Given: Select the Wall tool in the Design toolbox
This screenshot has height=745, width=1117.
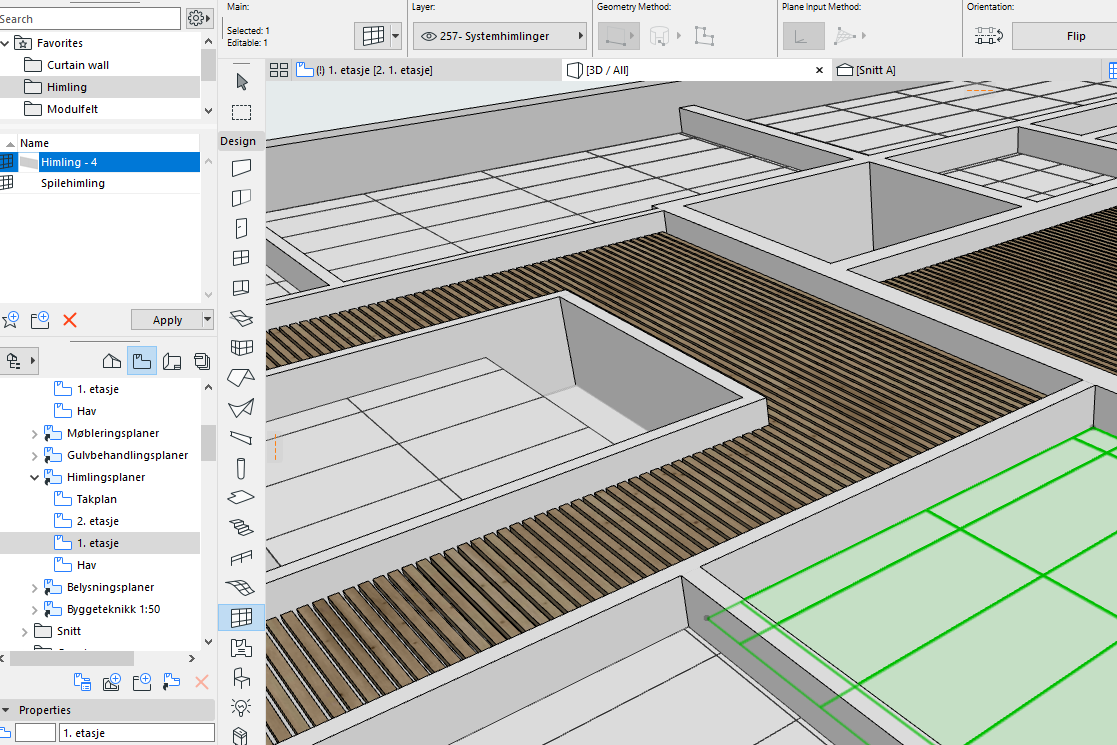Looking at the screenshot, I should pyautogui.click(x=241, y=167).
